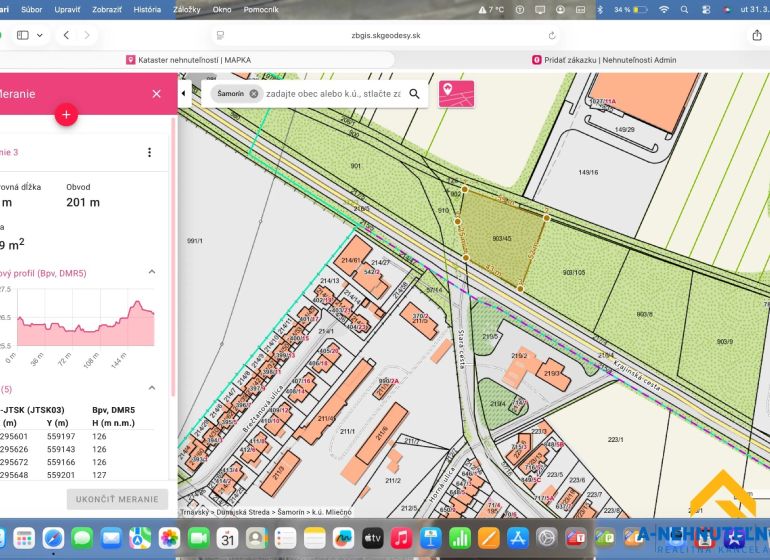Open FaceTime from the Dock

click(x=198, y=538)
